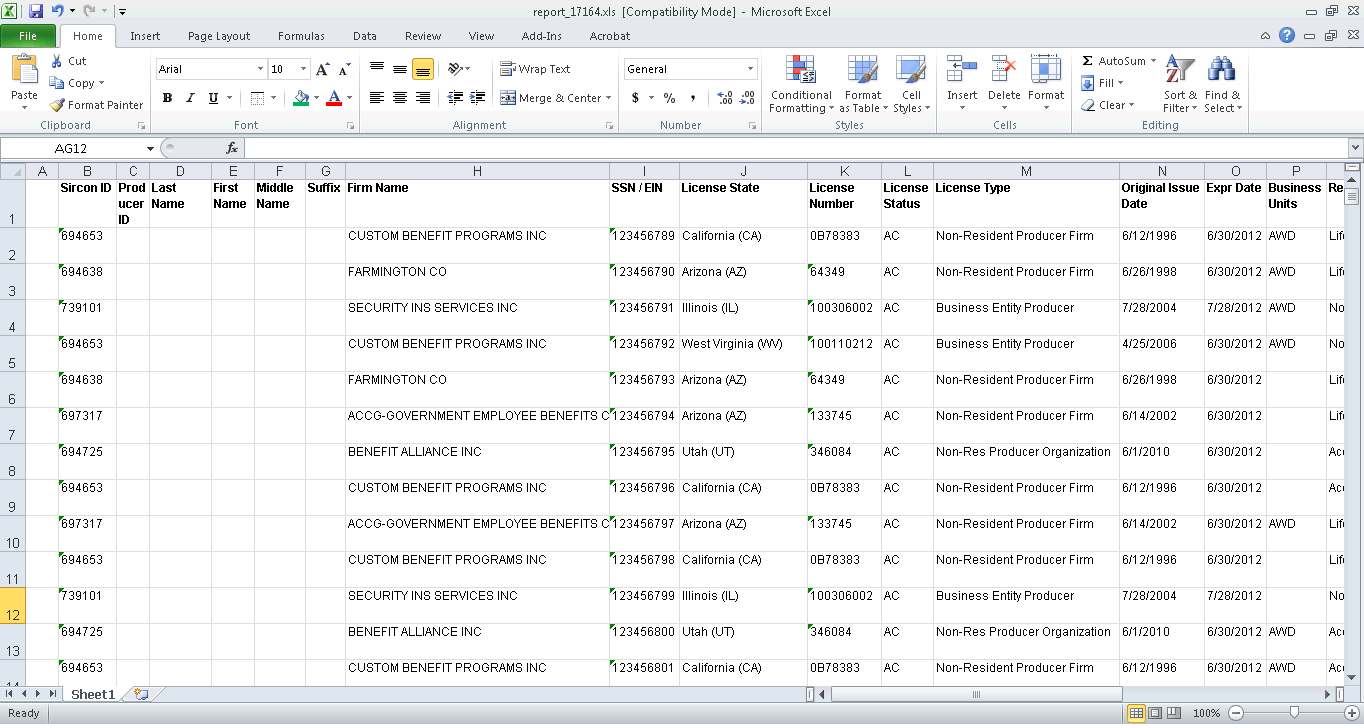Toggle Underline formatting
The height and width of the screenshot is (728, 1364).
213,98
